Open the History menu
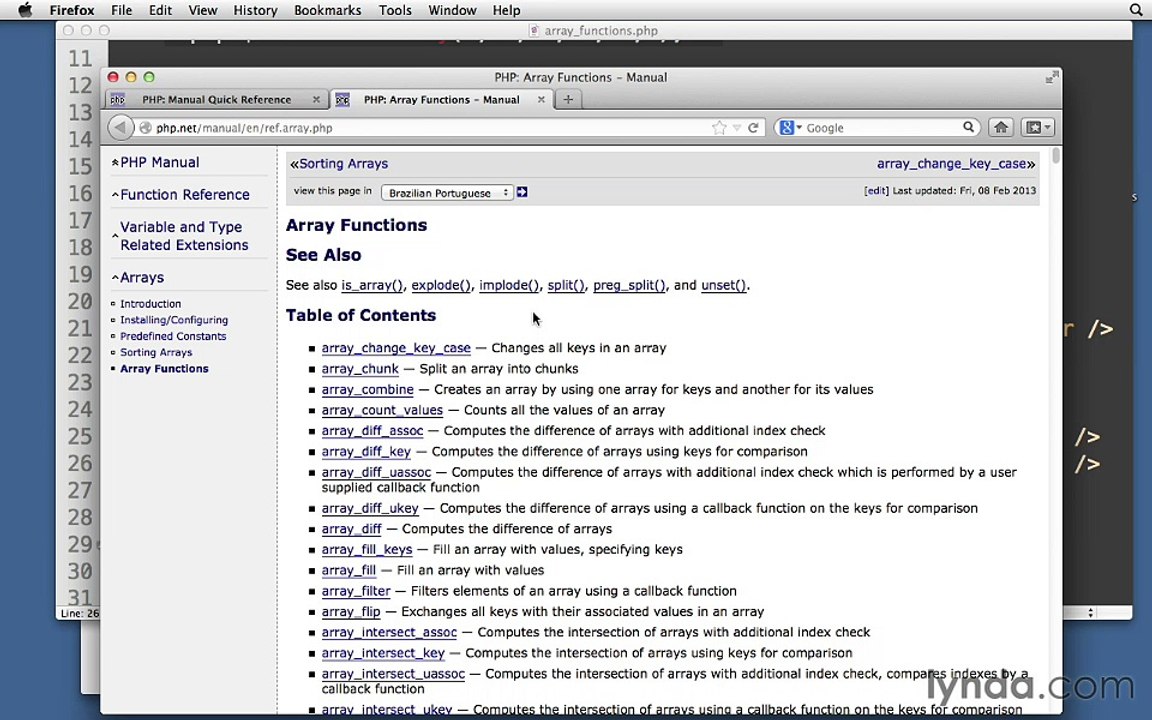This screenshot has height=720, width=1152. click(x=255, y=10)
